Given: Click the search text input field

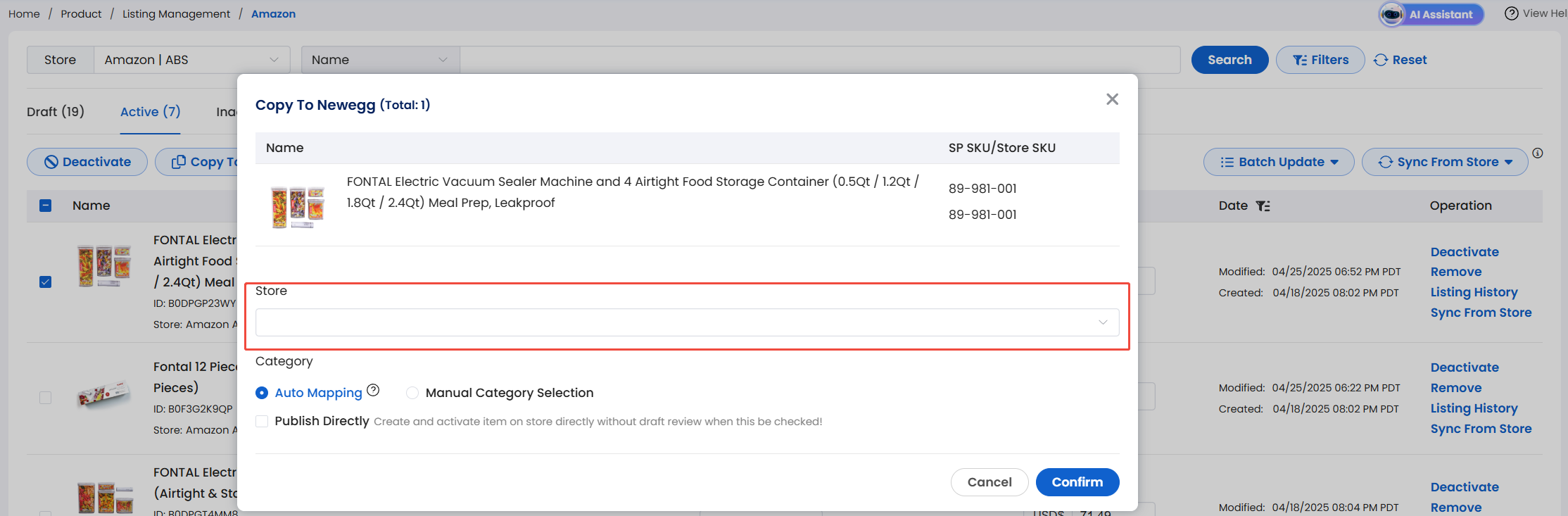Looking at the screenshot, I should (x=820, y=60).
